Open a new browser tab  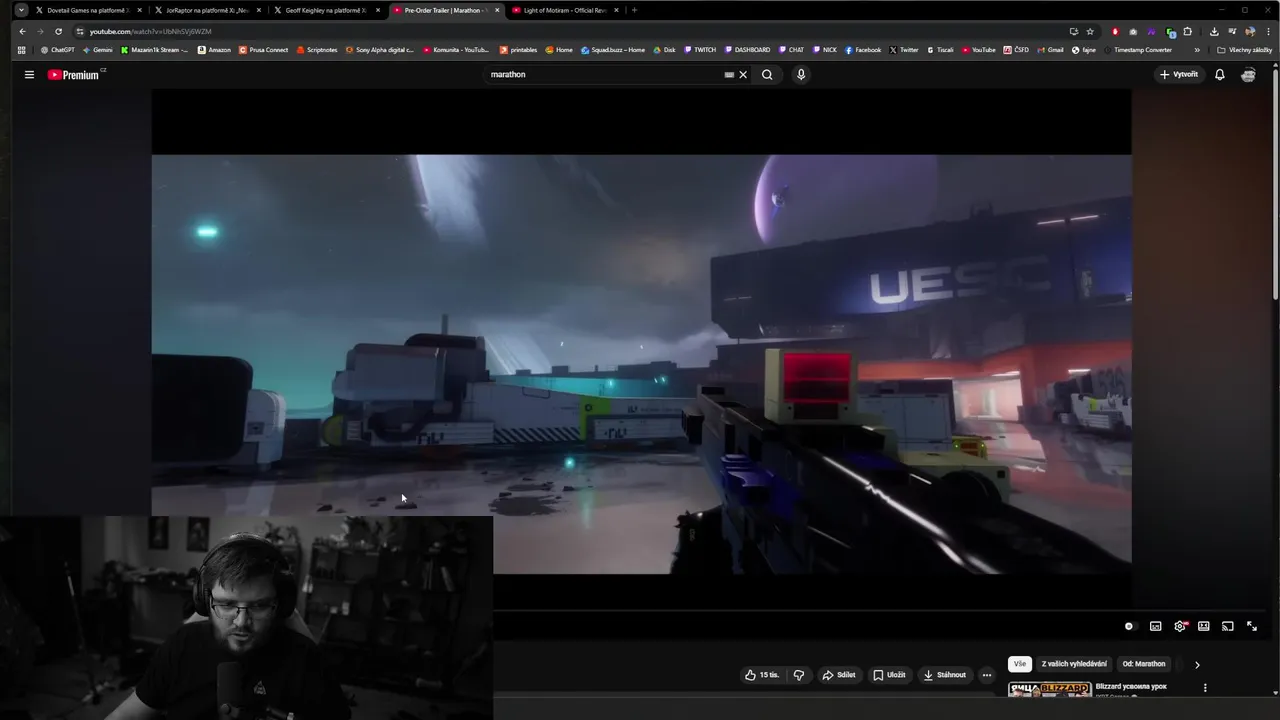point(634,10)
